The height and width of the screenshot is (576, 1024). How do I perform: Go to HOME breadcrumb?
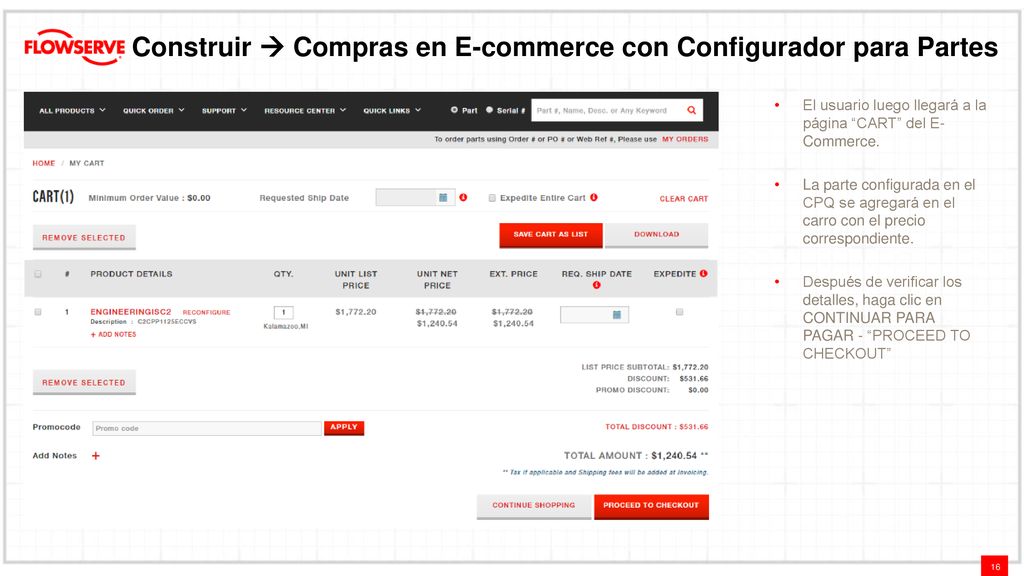tap(44, 163)
